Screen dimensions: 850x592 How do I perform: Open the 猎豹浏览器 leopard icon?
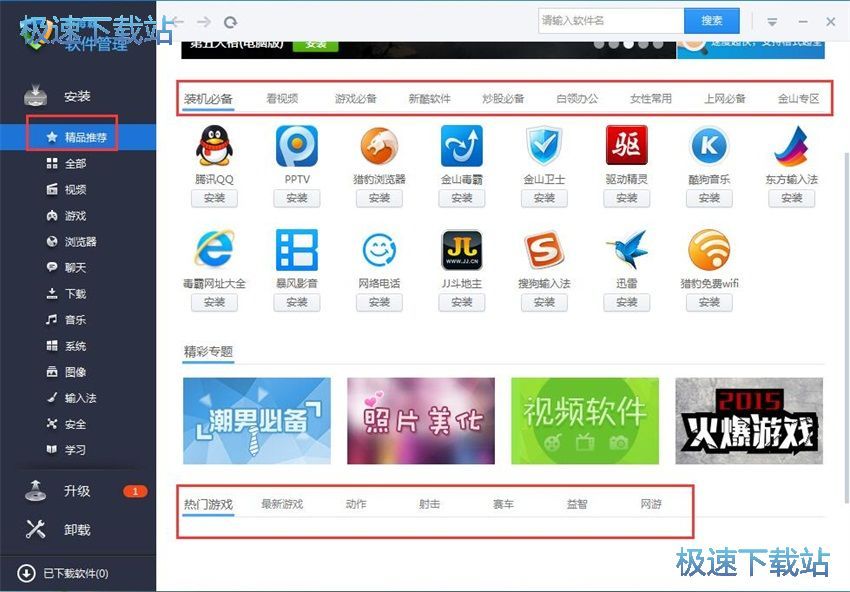(379, 145)
